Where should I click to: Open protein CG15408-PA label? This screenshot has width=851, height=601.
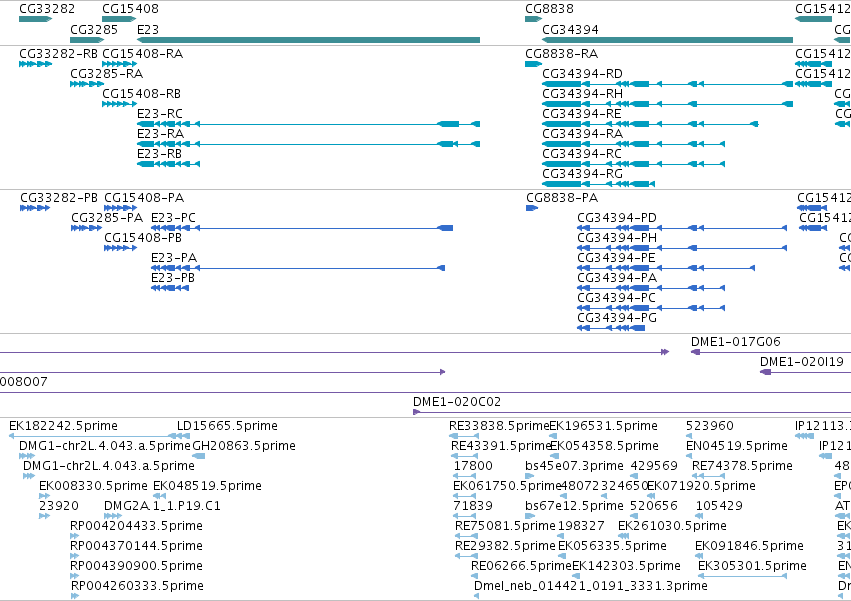coord(144,198)
